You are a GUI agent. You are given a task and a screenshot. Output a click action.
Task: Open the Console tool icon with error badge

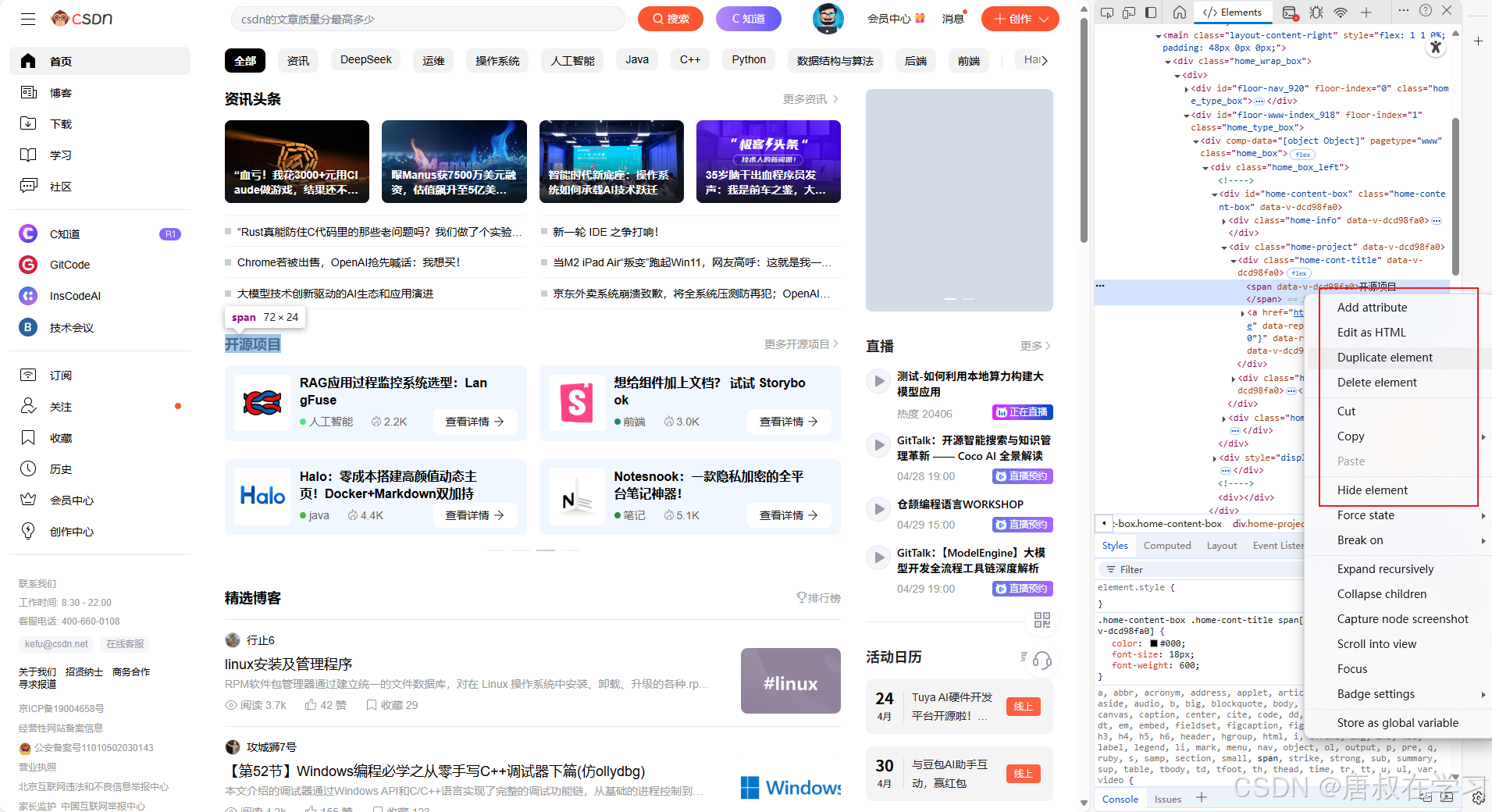[1290, 12]
